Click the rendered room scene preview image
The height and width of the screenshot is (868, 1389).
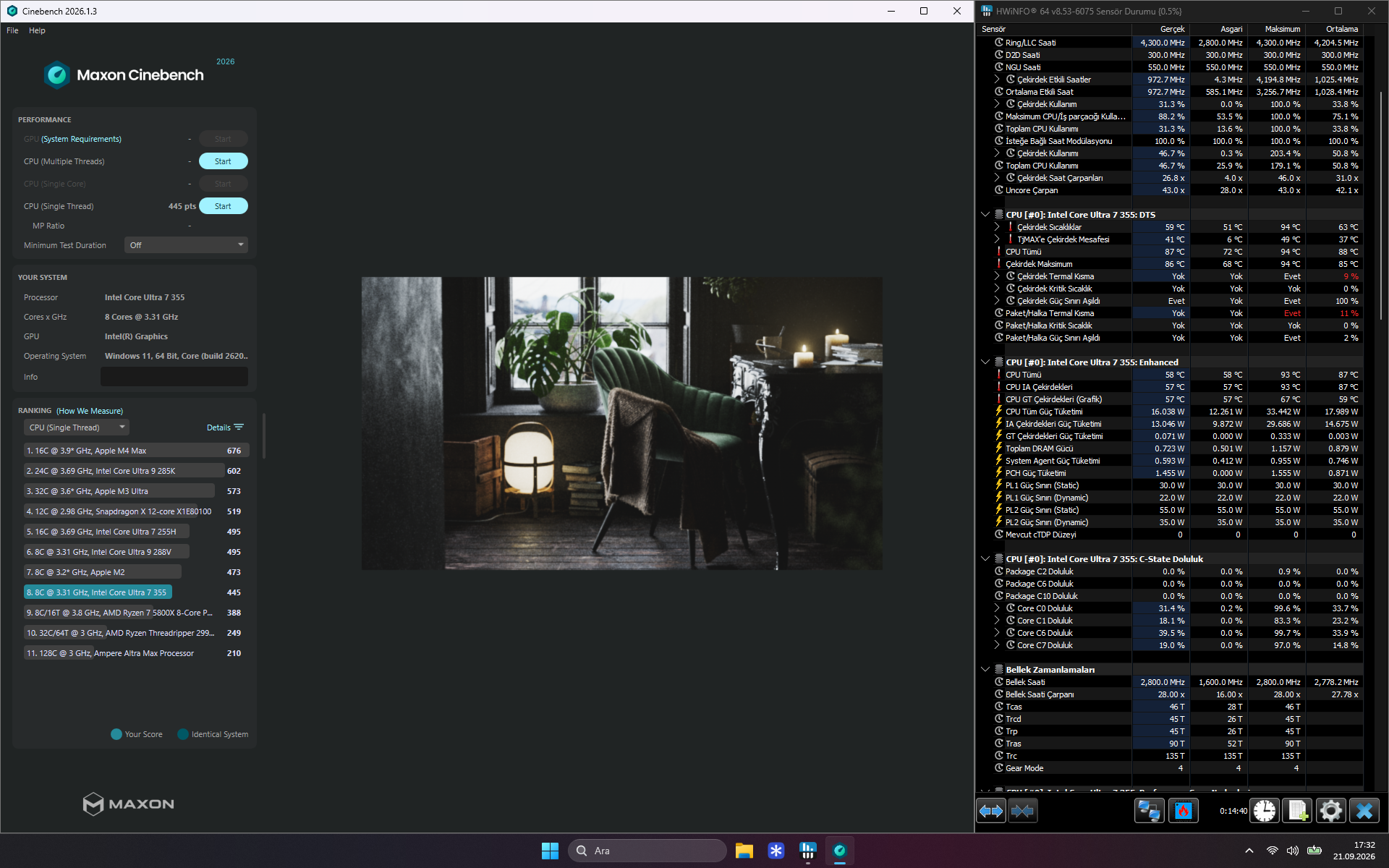pyautogui.click(x=622, y=423)
